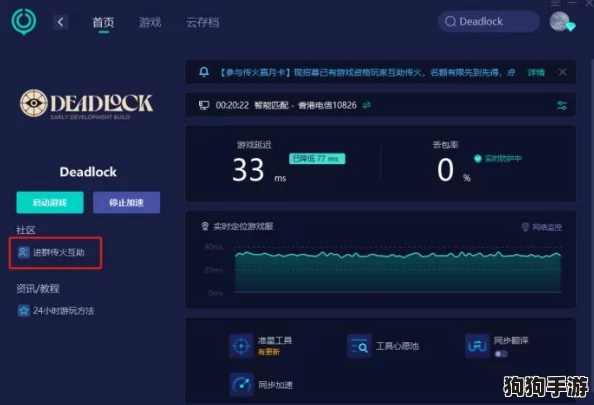Click the Deadlock game logo
This screenshot has width=594, height=405.
86,104
